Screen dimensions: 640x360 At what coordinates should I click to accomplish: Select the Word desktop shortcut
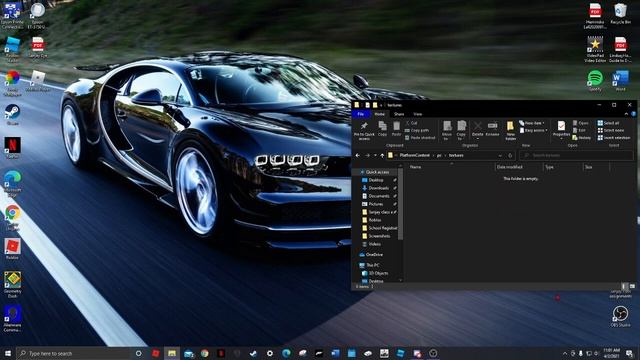[620, 80]
